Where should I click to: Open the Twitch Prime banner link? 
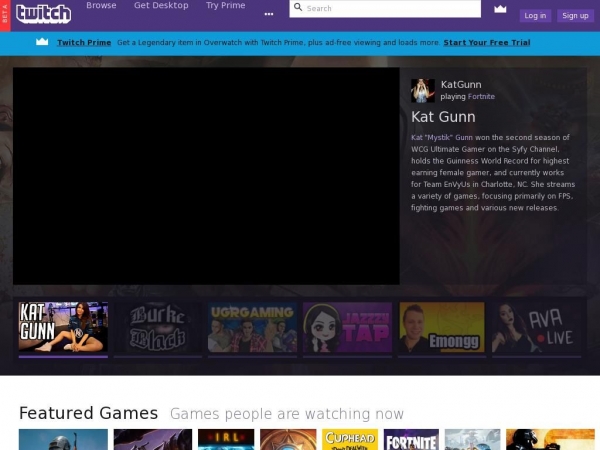click(x=84, y=42)
